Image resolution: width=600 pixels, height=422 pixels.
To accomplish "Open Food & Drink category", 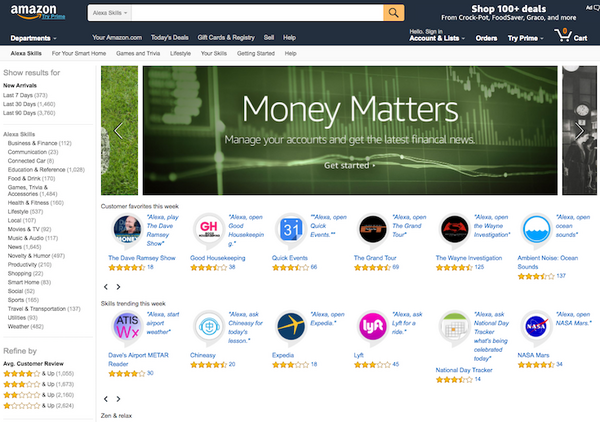I will [x=31, y=178].
